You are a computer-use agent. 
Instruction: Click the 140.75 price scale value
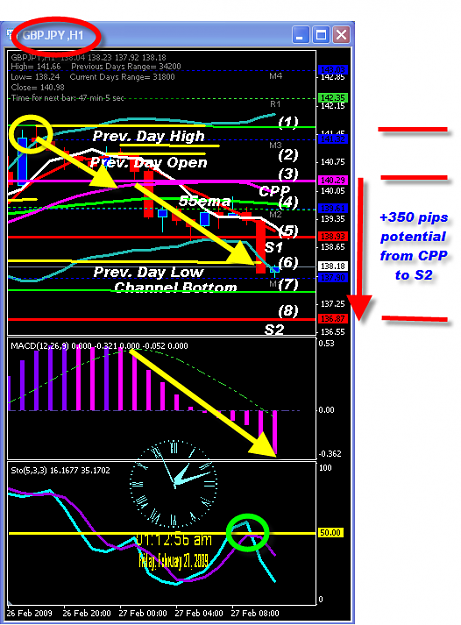pos(333,162)
